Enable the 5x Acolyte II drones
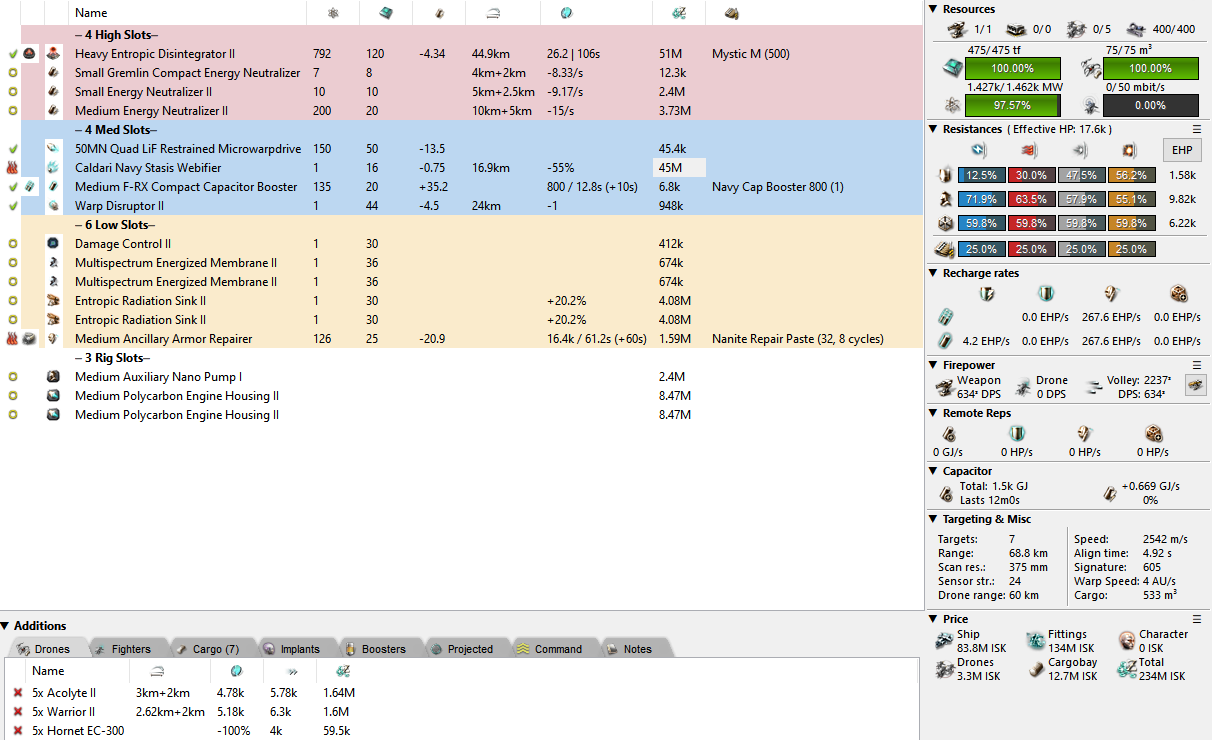This screenshot has height=740, width=1212. (x=18, y=693)
